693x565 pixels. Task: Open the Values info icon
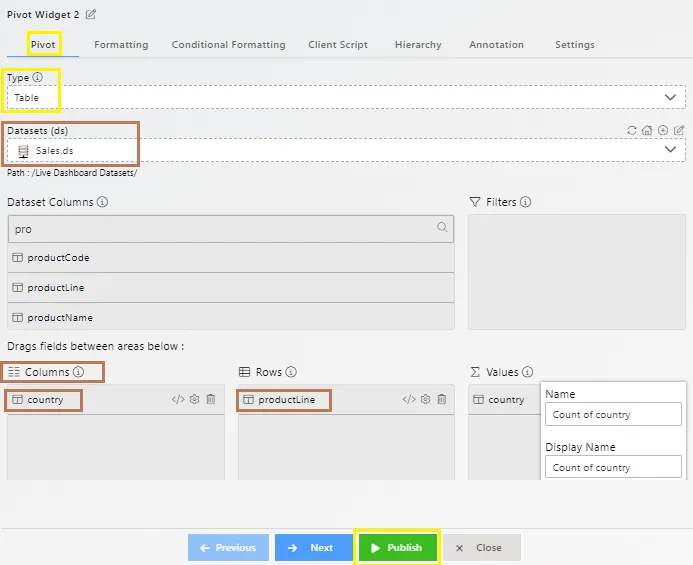(527, 372)
